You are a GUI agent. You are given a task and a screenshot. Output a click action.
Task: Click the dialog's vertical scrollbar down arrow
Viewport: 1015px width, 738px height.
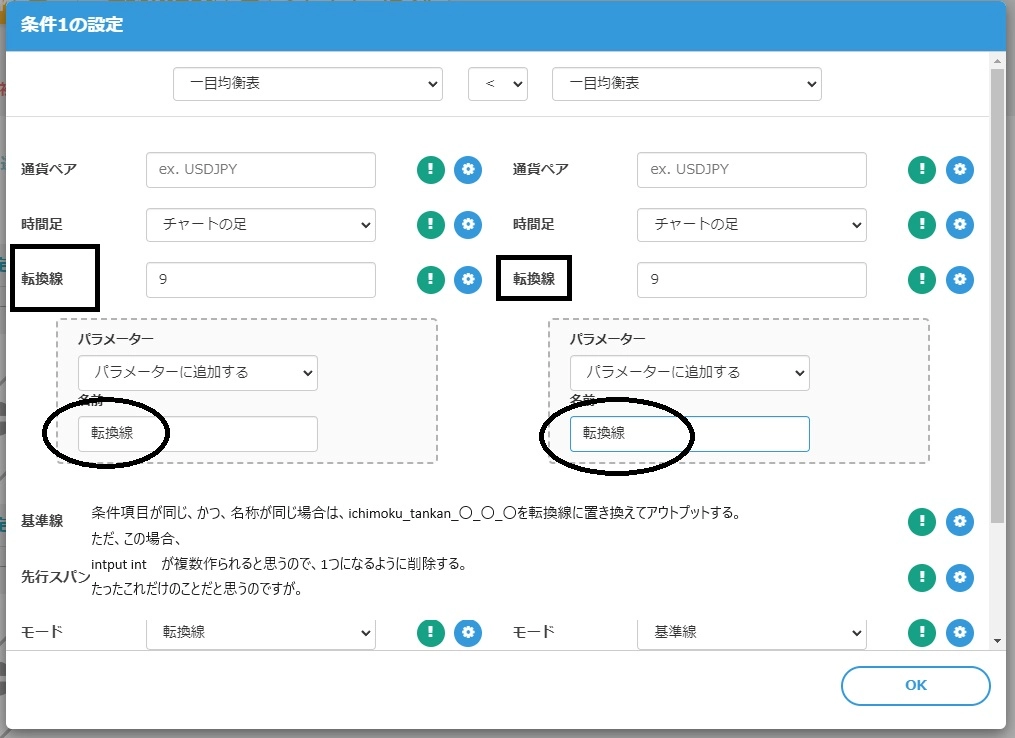[997, 640]
